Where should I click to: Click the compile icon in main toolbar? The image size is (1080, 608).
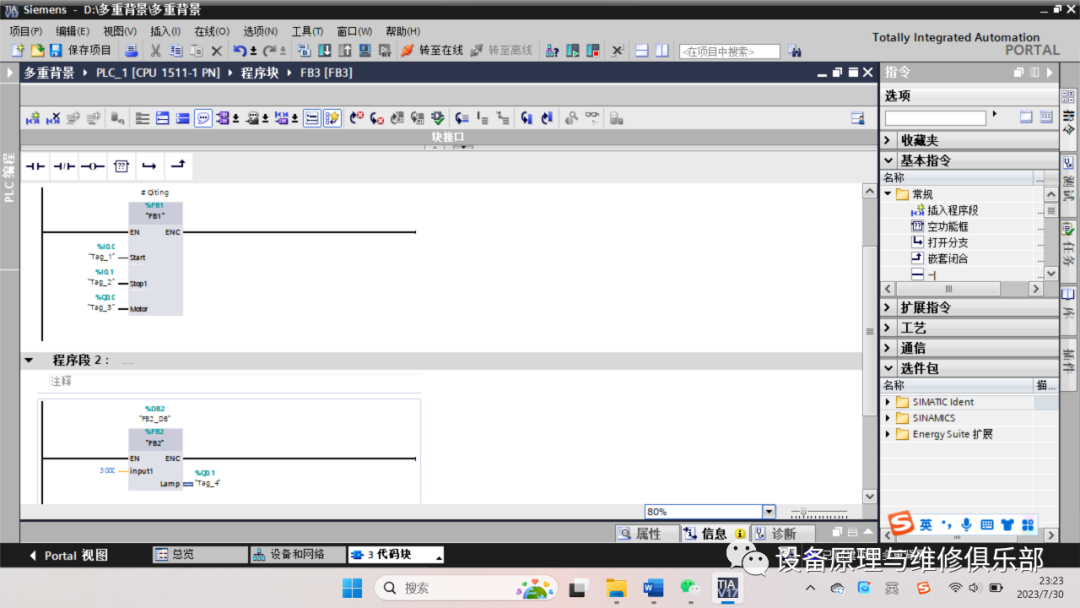tap(304, 50)
